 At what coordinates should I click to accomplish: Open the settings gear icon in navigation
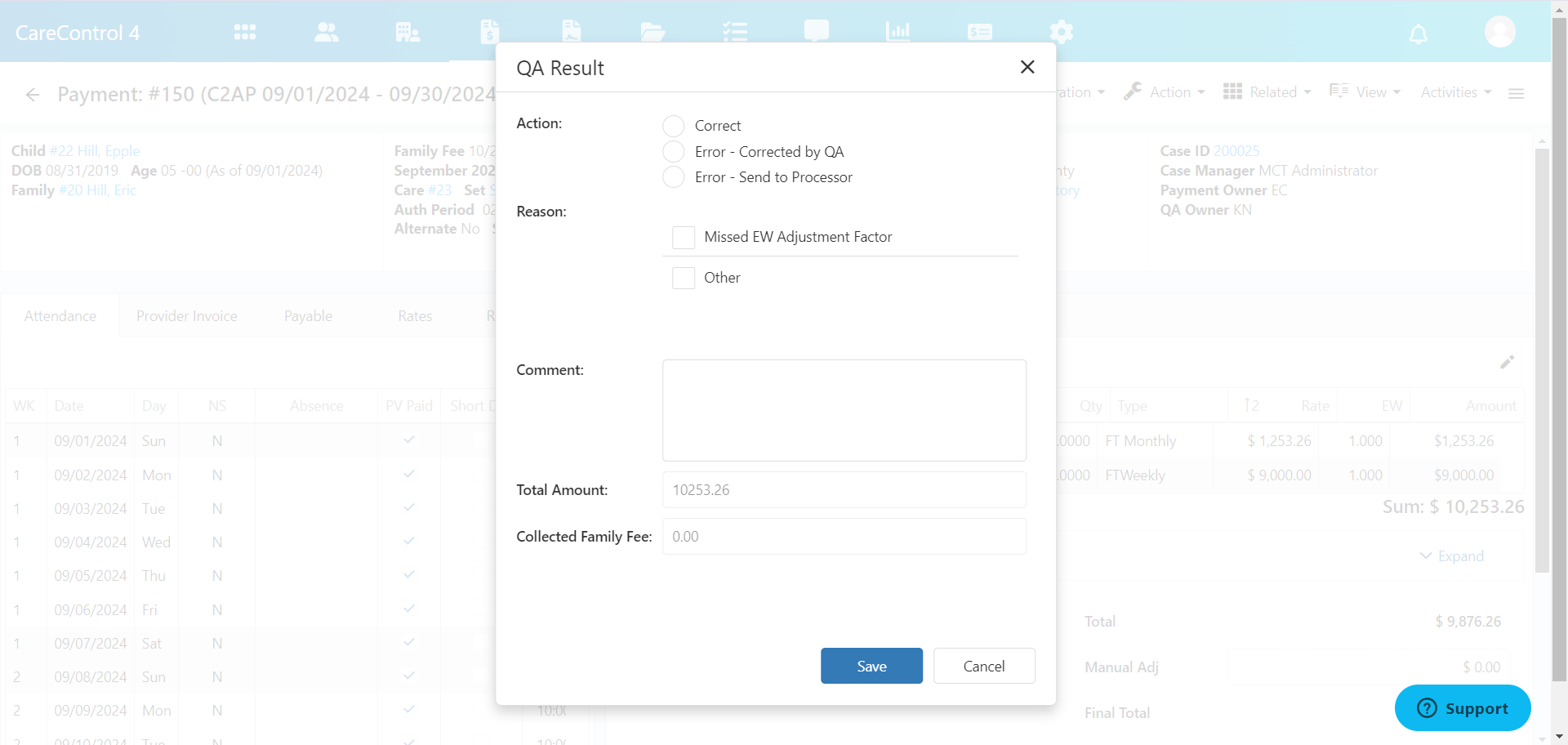coord(1061,32)
